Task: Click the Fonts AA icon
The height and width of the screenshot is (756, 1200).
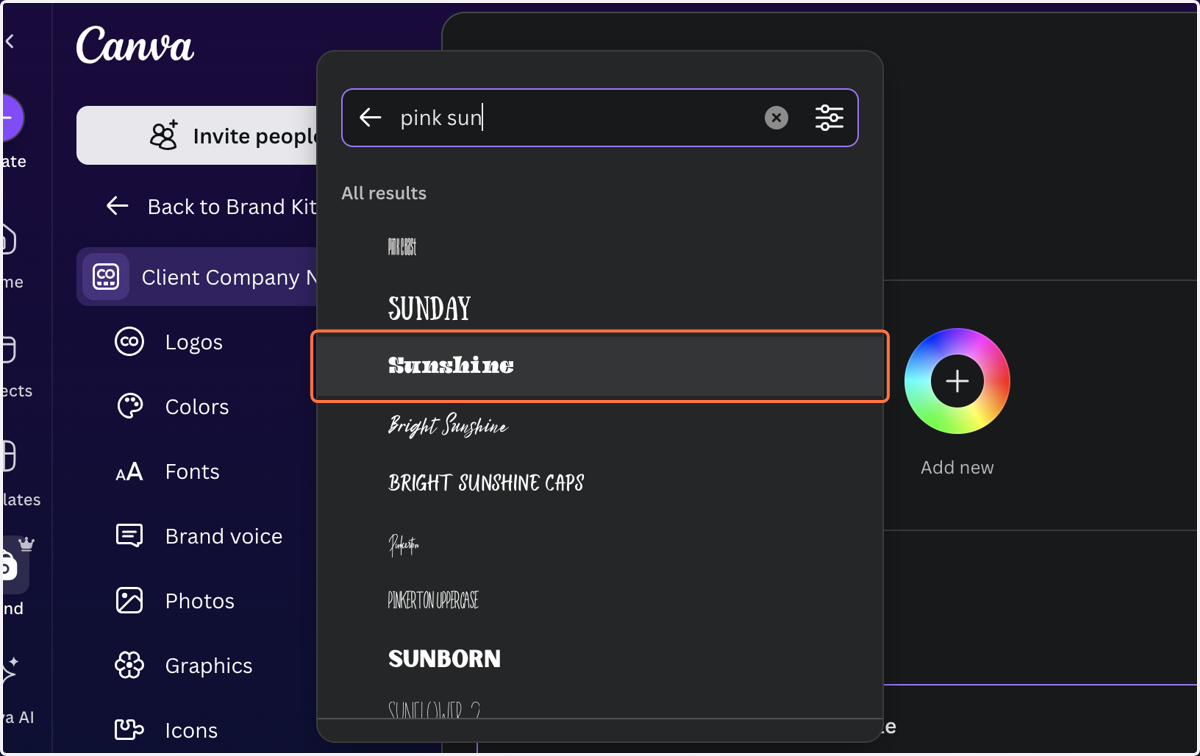Action: [129, 472]
